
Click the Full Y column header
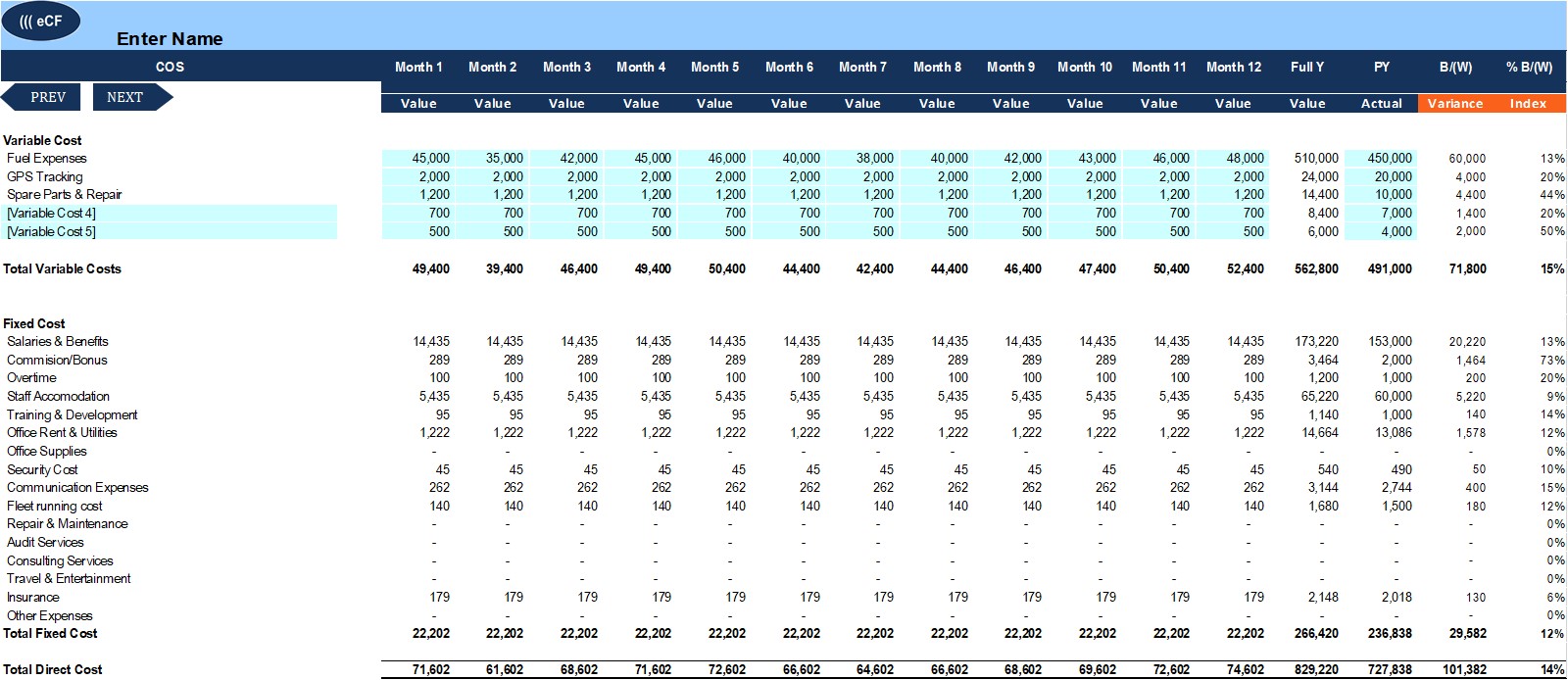click(x=1307, y=67)
